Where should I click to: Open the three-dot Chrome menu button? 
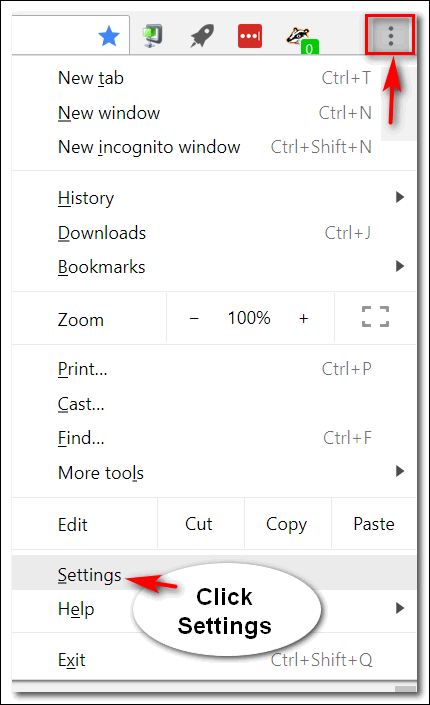click(x=390, y=36)
